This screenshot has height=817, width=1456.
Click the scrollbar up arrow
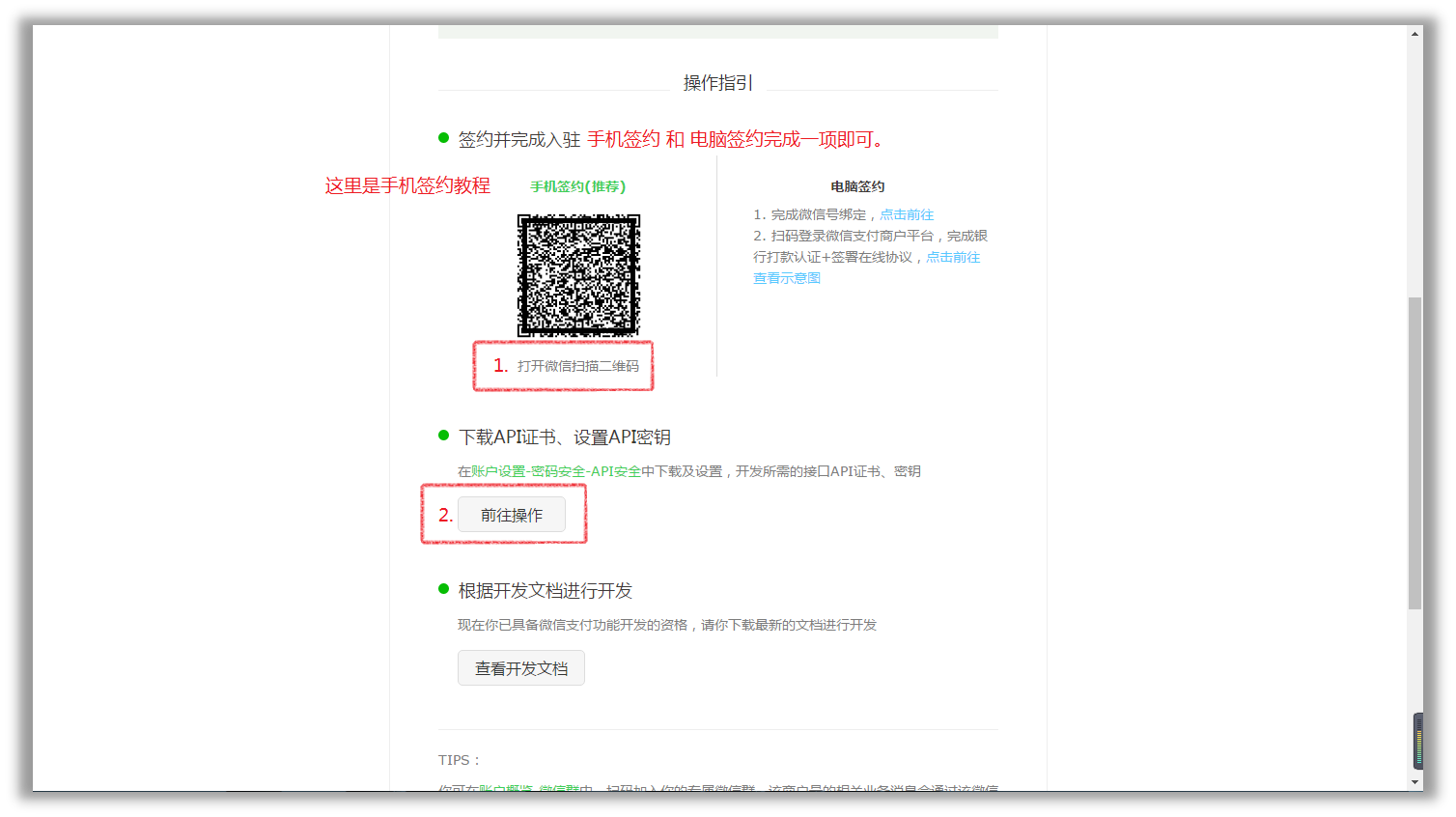(1415, 33)
